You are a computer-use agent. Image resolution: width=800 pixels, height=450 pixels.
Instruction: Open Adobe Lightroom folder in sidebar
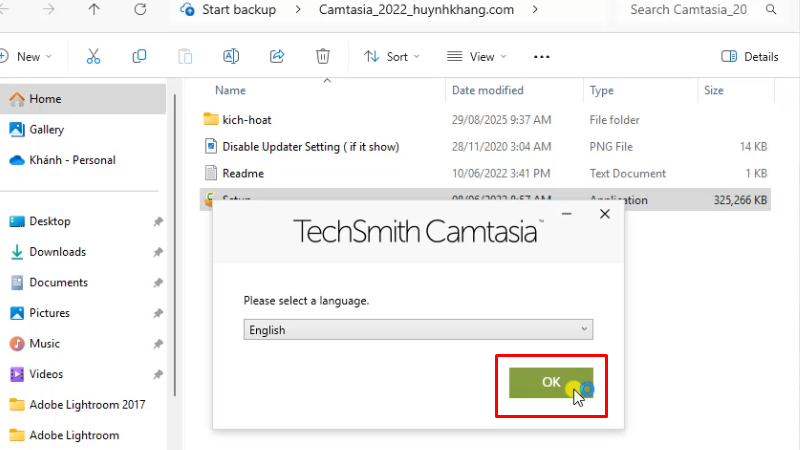pyautogui.click(x=74, y=436)
